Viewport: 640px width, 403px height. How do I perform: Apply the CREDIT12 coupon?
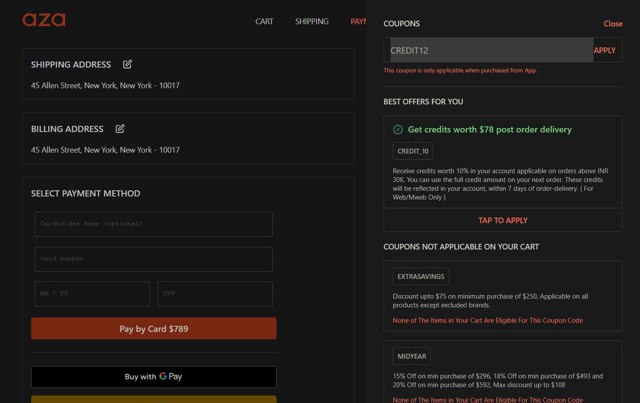point(604,50)
